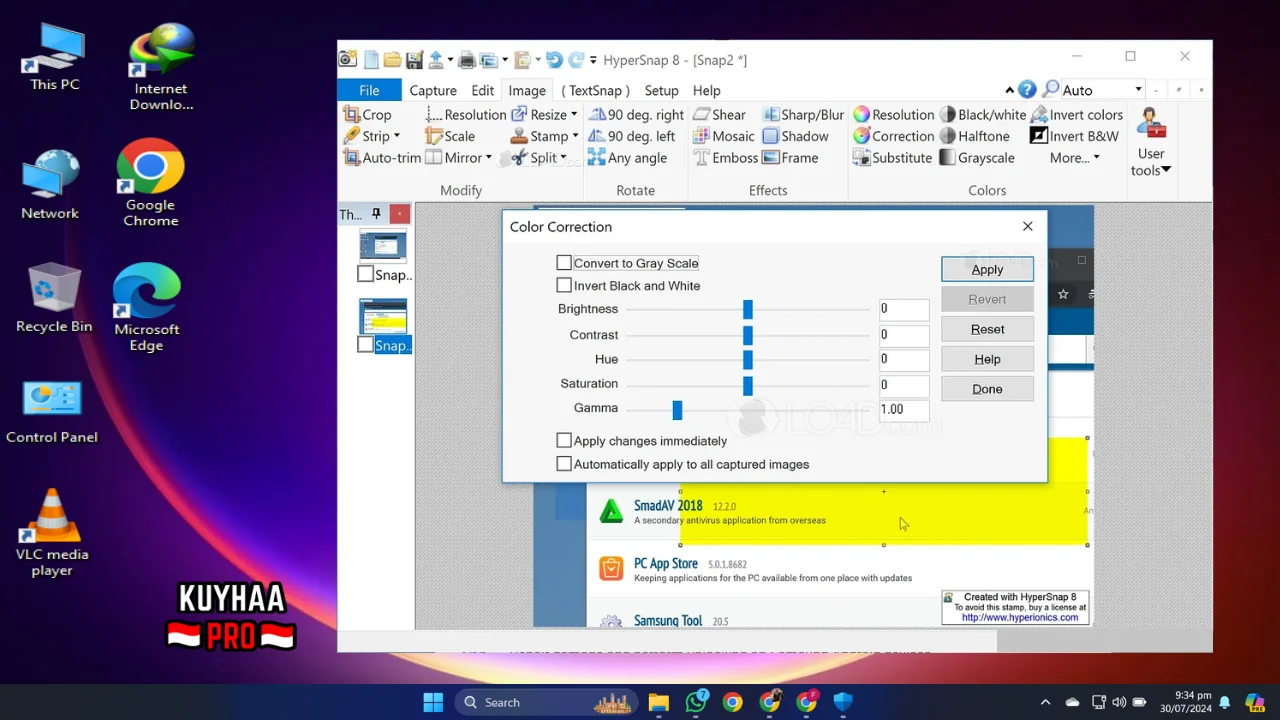Tick the first Snap thumbnail checkbox

coord(366,274)
